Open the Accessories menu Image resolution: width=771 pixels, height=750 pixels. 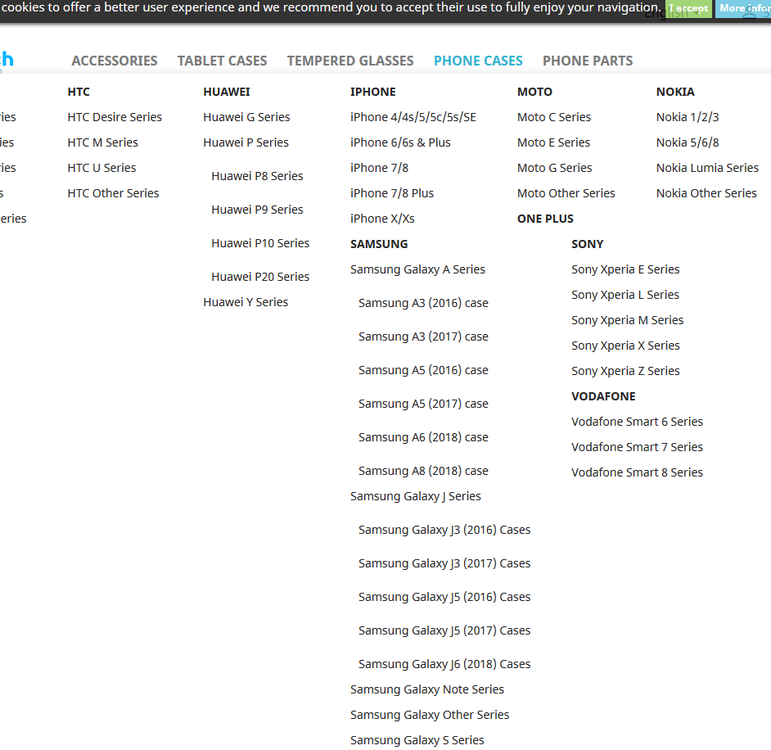115,61
